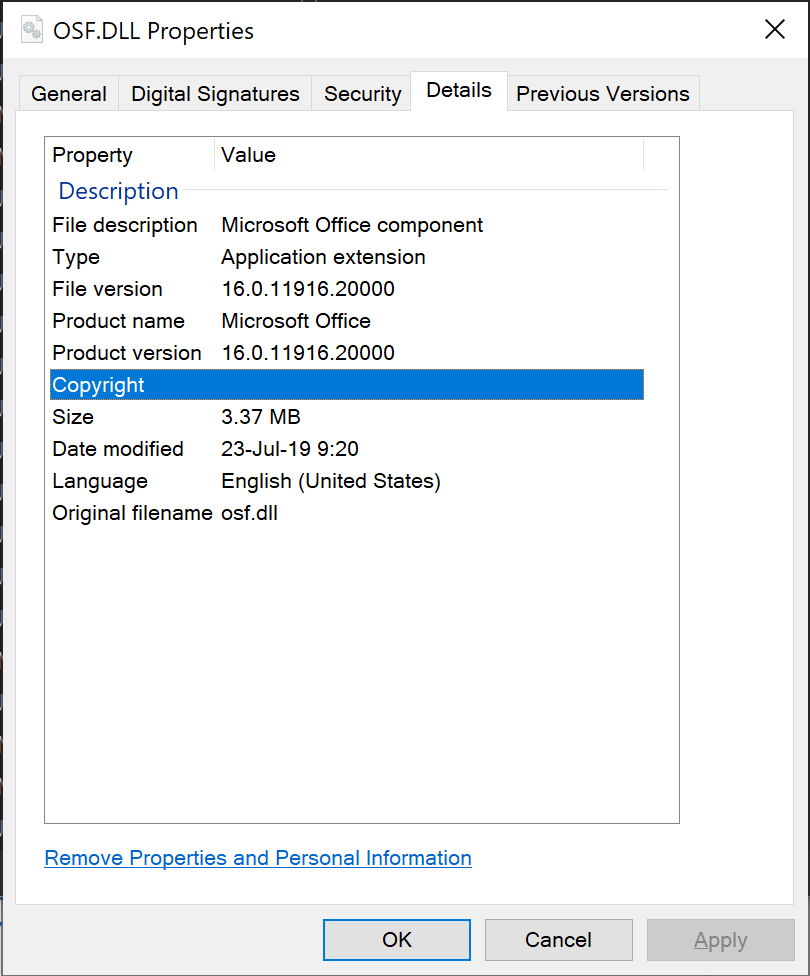Open Remove Properties and Personal Information link
Screen dimensions: 810x976
point(258,858)
